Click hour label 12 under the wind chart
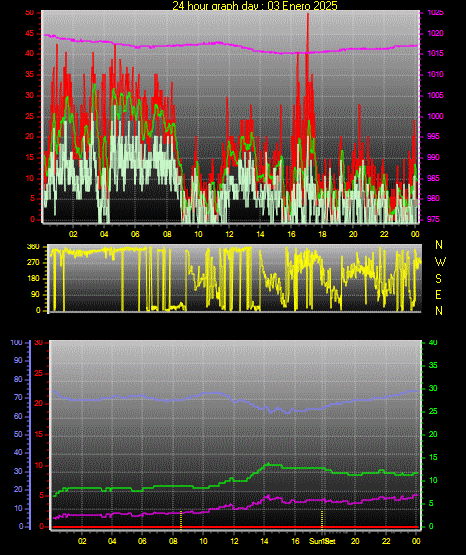Image resolution: width=466 pixels, height=555 pixels. click(229, 234)
